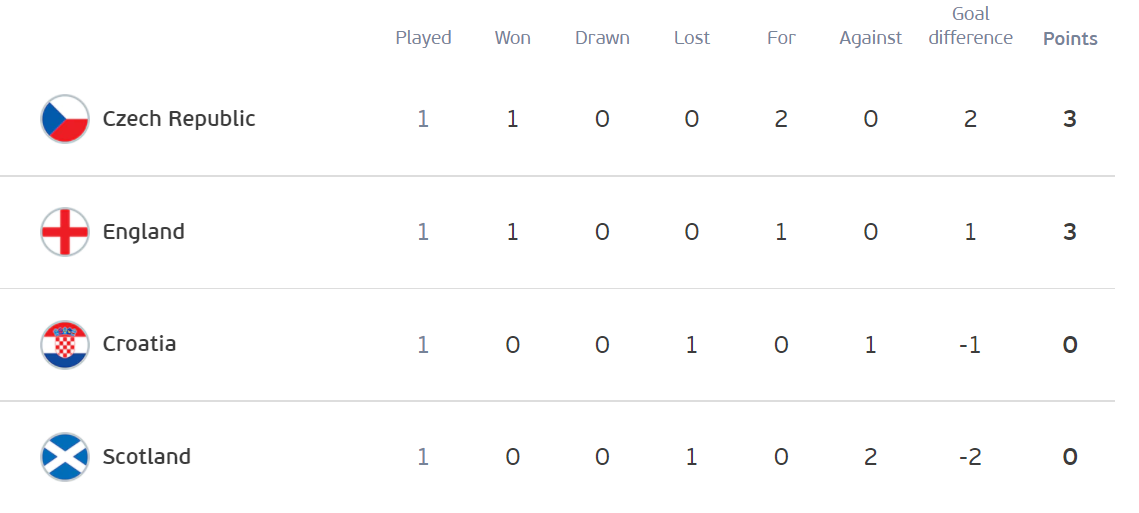Click the Croatia flag icon
The height and width of the screenshot is (513, 1139).
pos(65,344)
